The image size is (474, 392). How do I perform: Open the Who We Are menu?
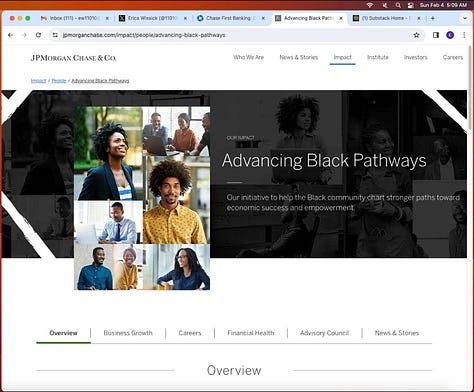(248, 57)
